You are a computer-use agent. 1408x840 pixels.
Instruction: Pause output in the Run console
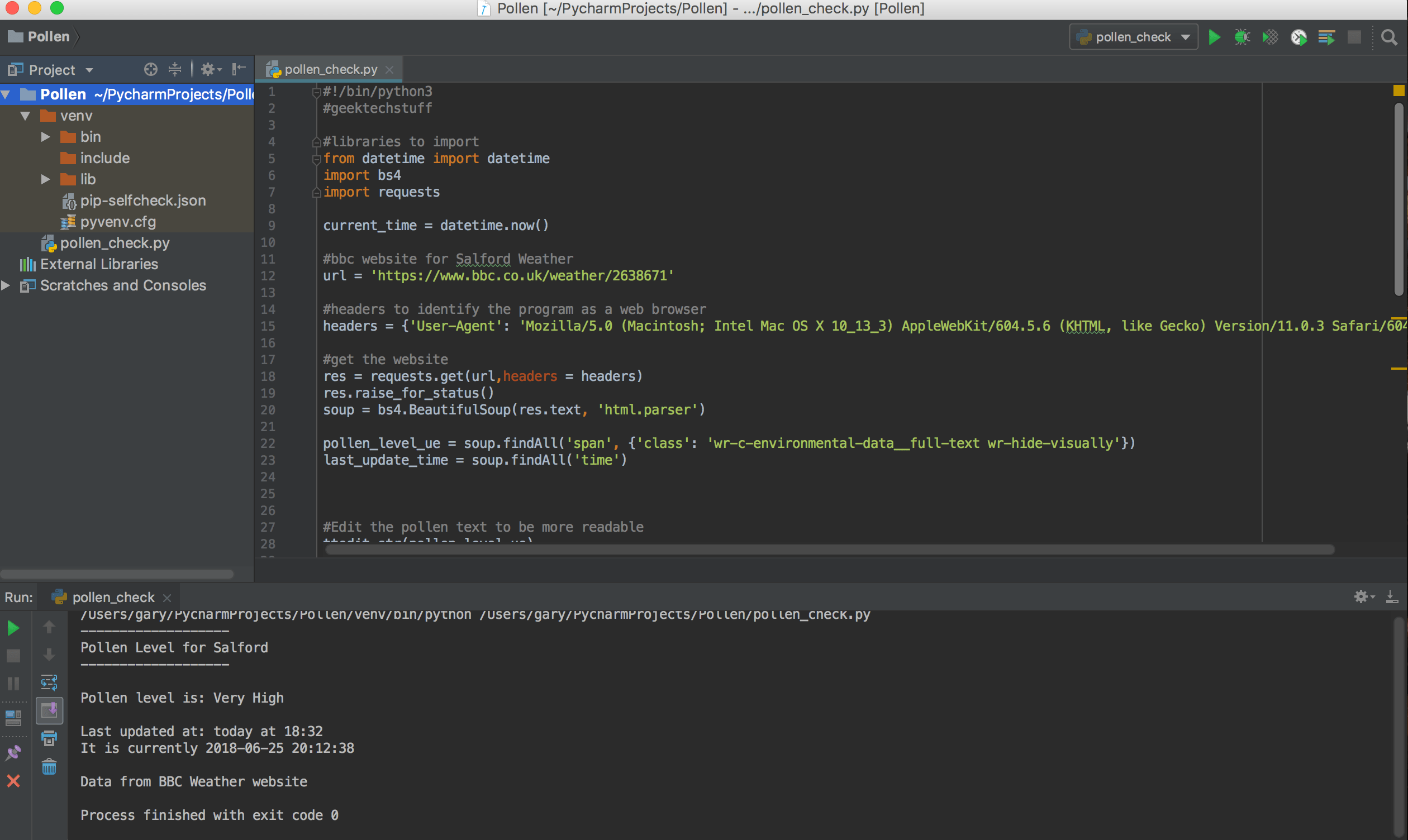pyautogui.click(x=13, y=684)
